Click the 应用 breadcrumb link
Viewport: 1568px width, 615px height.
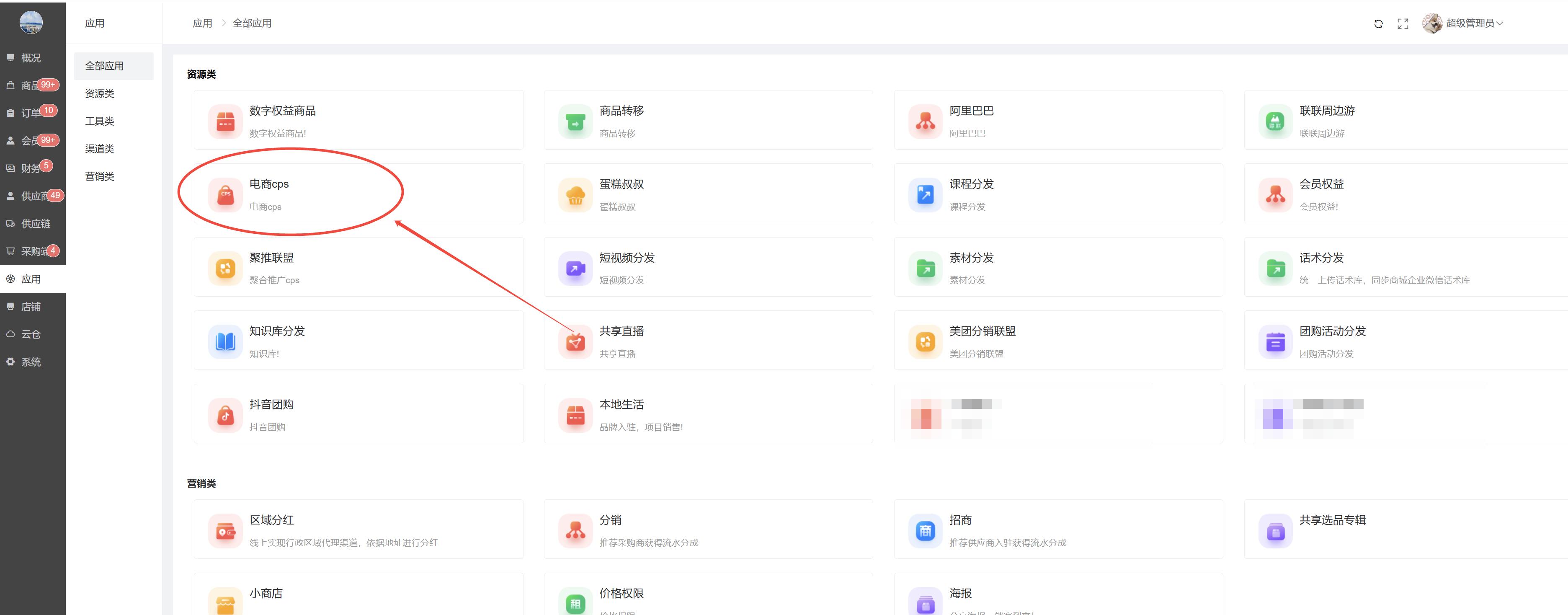(202, 23)
